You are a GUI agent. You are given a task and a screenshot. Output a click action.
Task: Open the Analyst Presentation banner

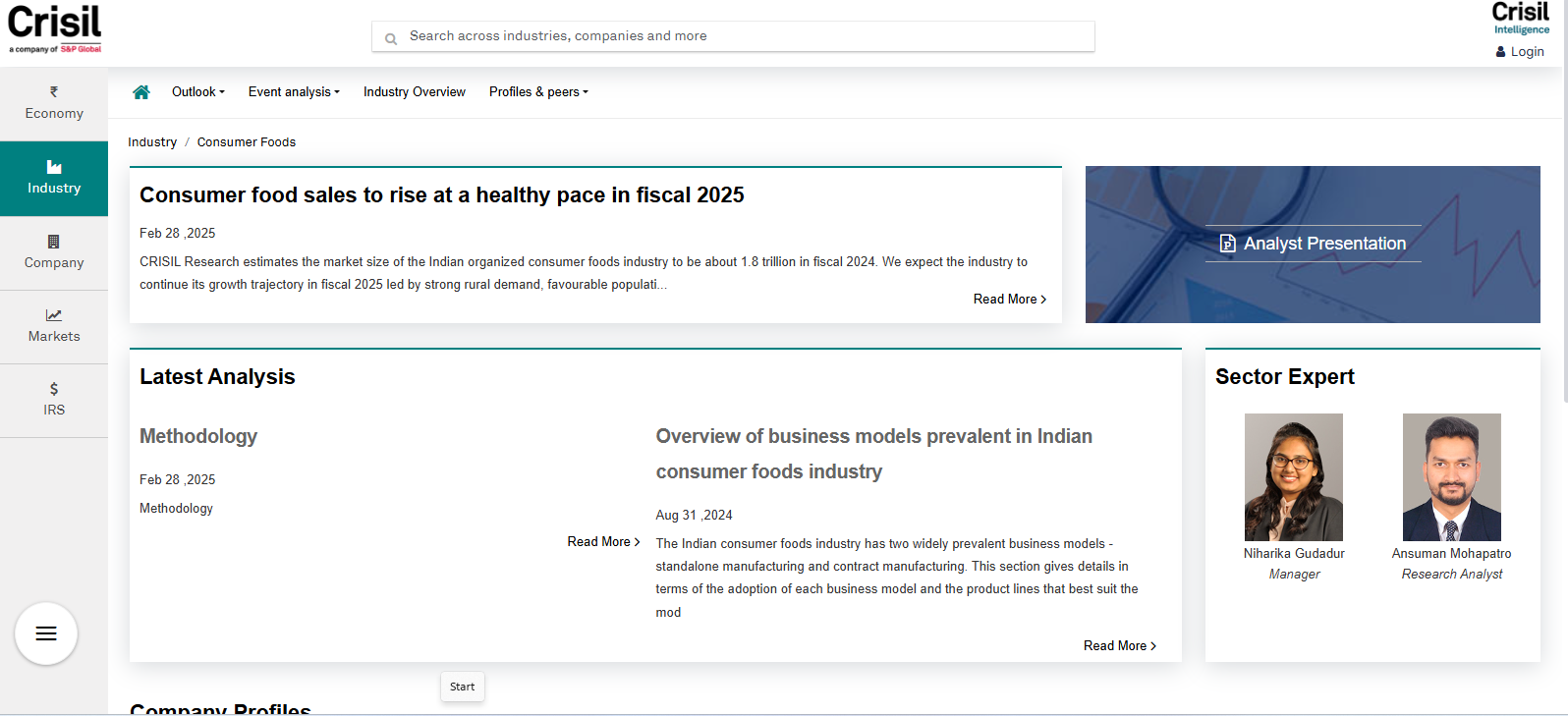coord(1313,244)
